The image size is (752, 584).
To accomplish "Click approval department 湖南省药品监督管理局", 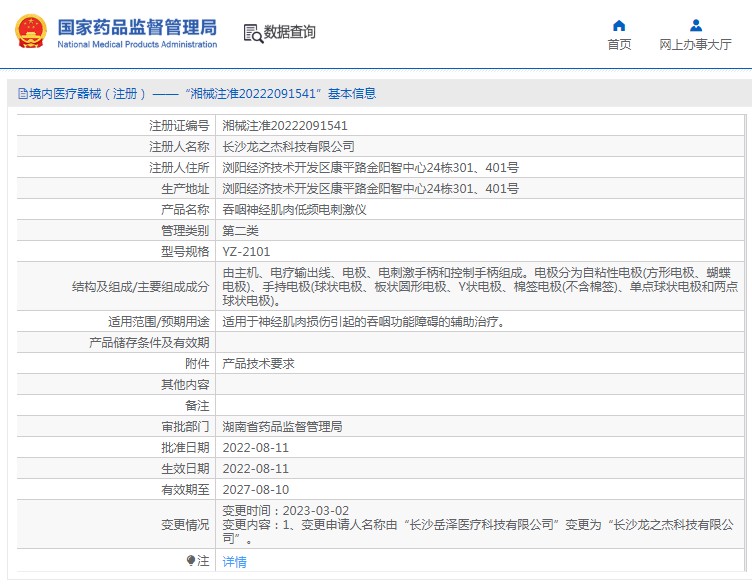I will 282,427.
